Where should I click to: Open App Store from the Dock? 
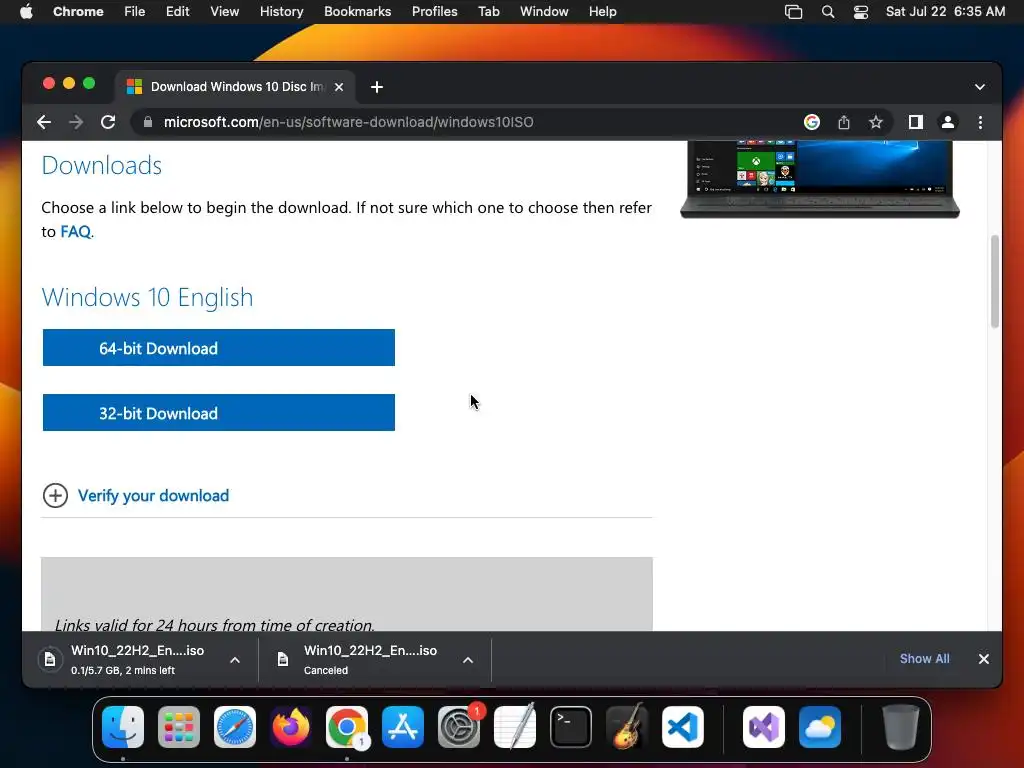coord(403,727)
